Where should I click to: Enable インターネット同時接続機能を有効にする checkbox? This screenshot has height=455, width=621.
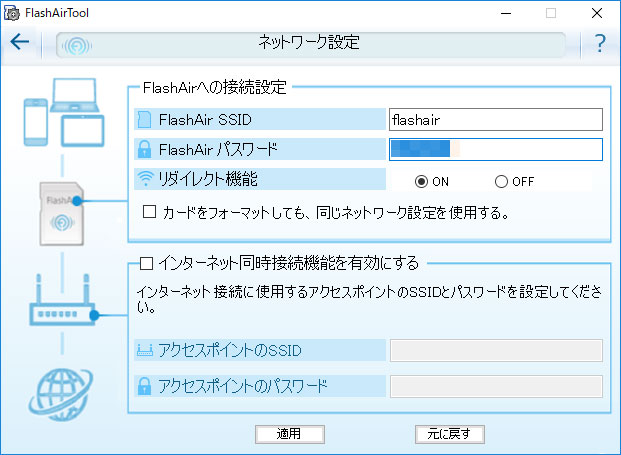[x=147, y=263]
